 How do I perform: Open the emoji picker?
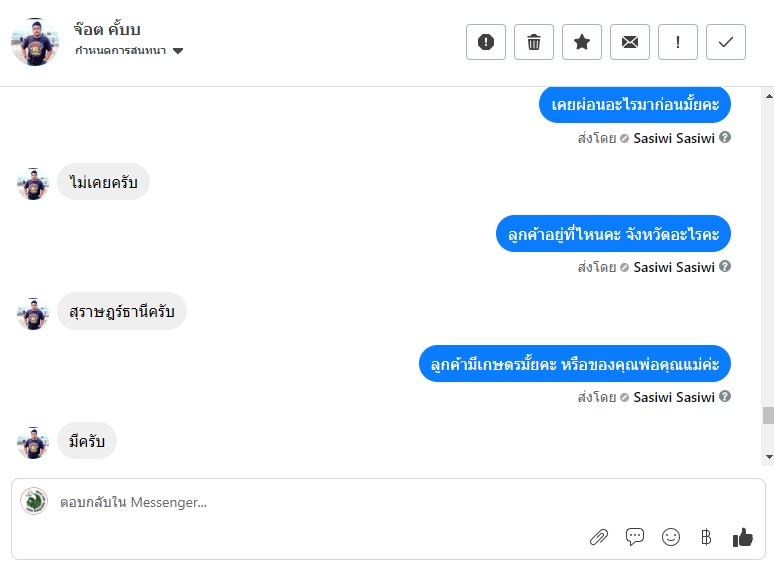[x=671, y=537]
